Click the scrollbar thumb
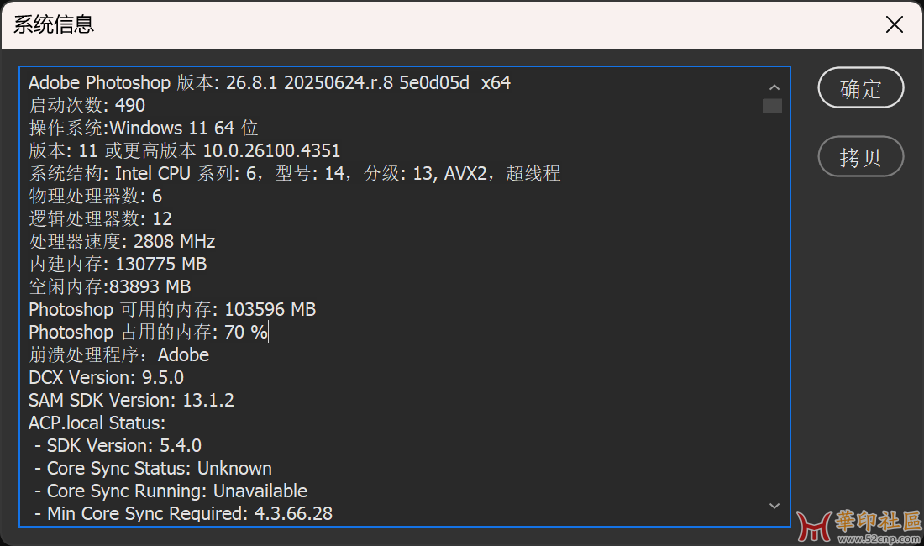Image resolution: width=924 pixels, height=546 pixels. pos(773,105)
